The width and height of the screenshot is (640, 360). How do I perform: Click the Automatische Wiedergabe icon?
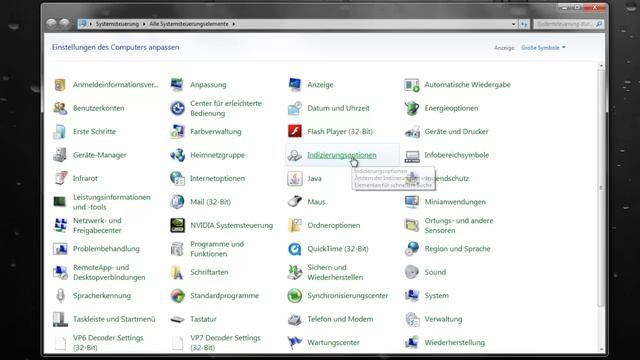point(411,85)
